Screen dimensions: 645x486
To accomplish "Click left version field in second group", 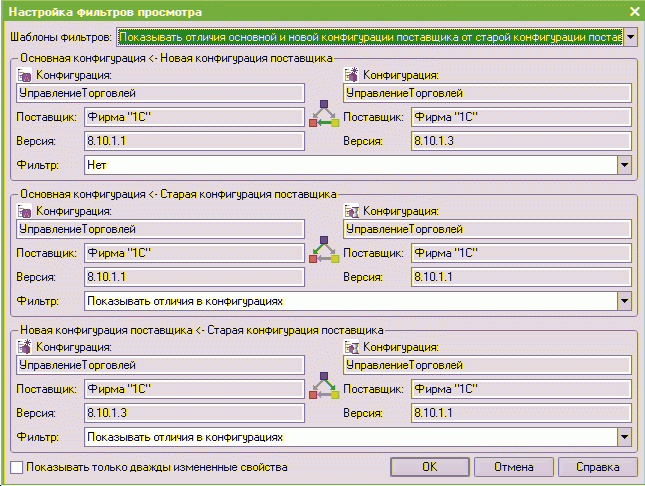I will 194,277.
